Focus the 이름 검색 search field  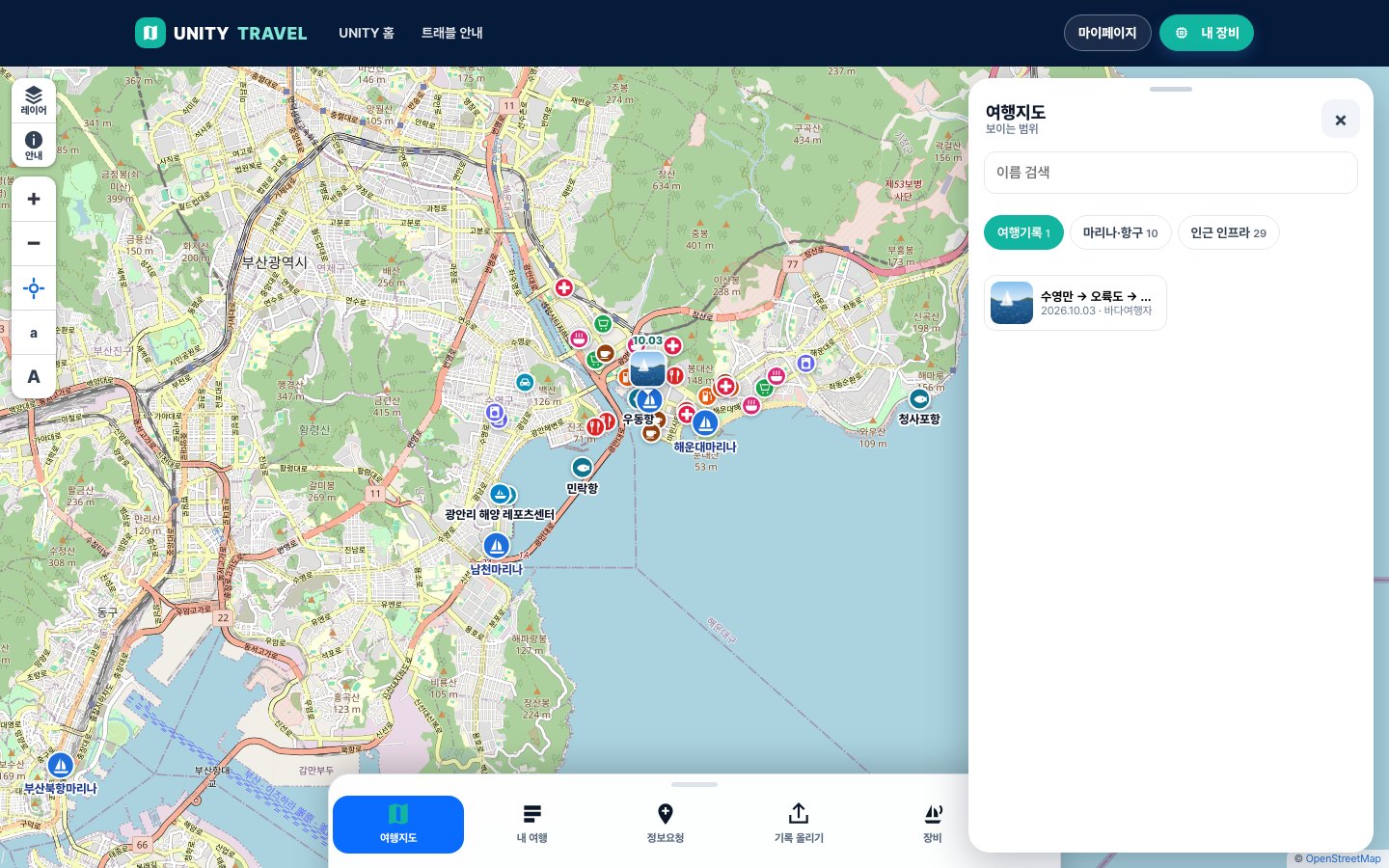coord(1171,173)
